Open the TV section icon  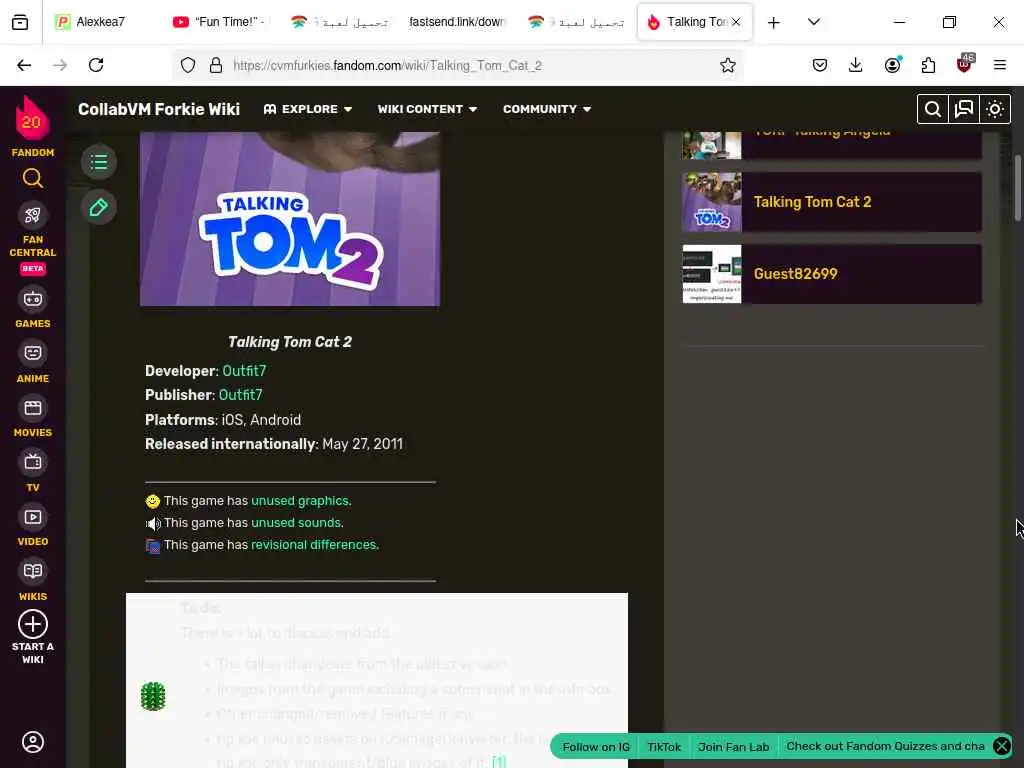(33, 462)
